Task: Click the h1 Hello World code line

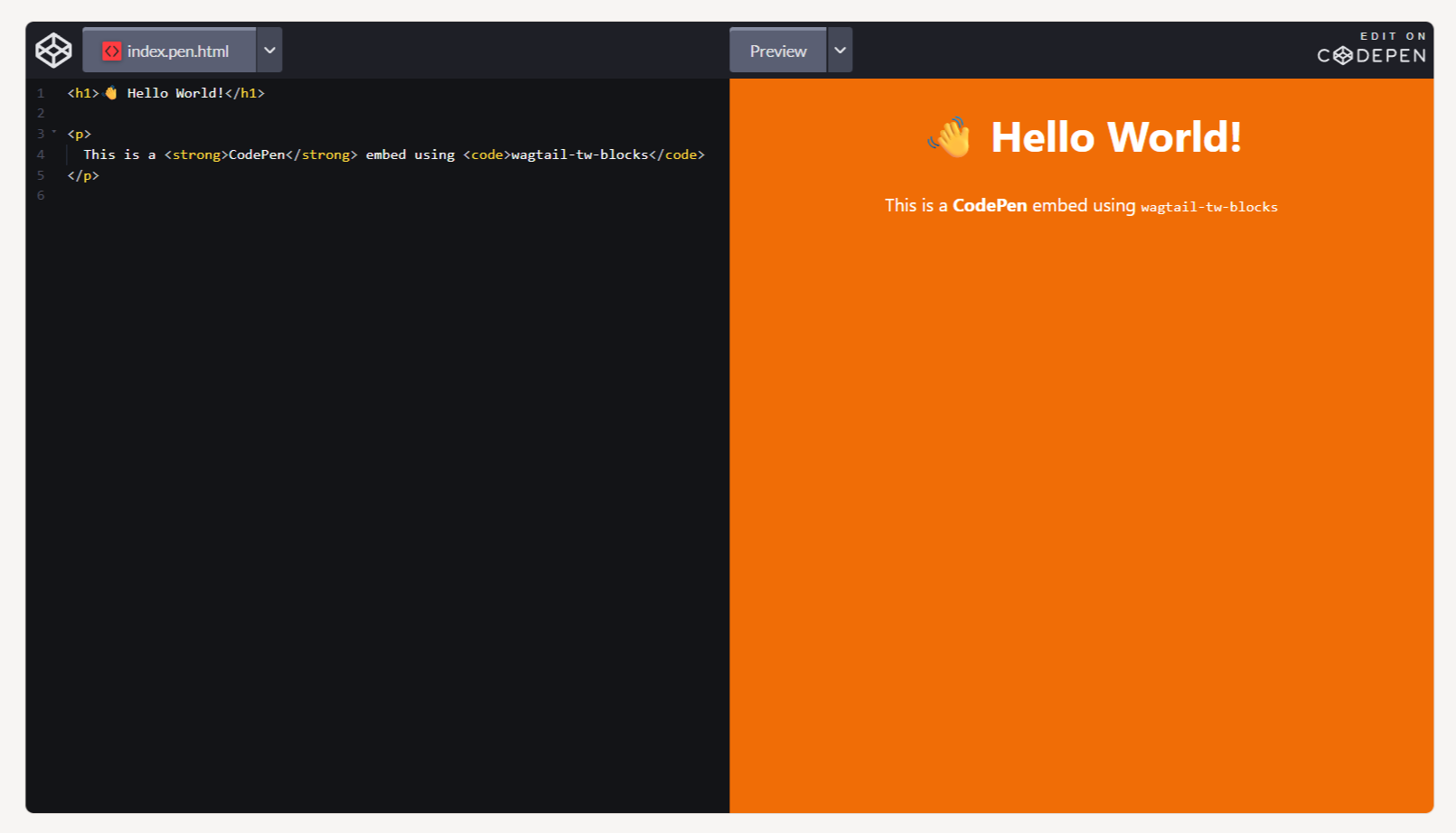Action: pyautogui.click(x=166, y=93)
